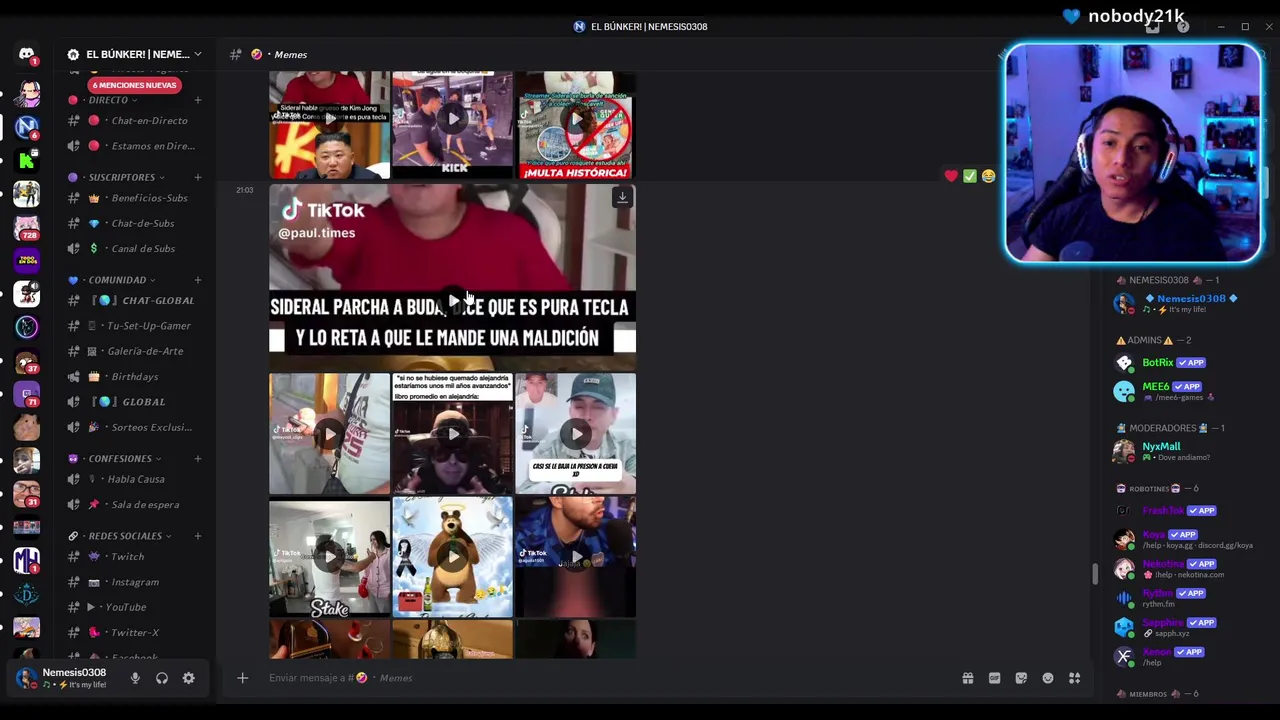Viewport: 1280px width, 720px height.
Task: Open the apps launcher icon in message bar
Action: (1074, 678)
